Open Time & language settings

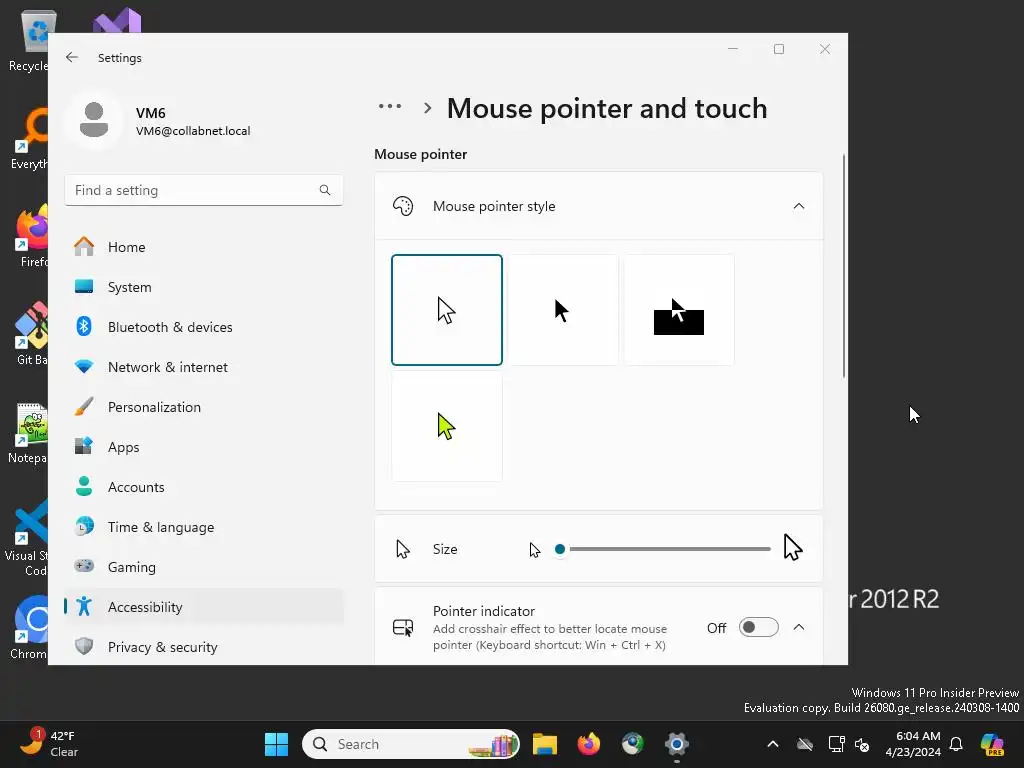tap(204, 527)
